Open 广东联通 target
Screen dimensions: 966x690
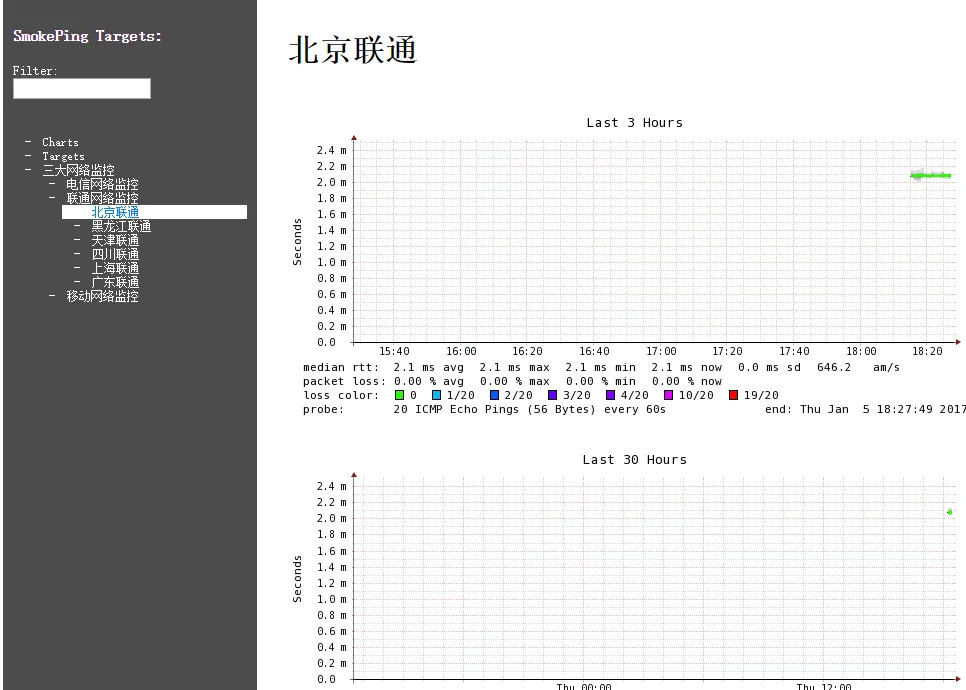(115, 282)
